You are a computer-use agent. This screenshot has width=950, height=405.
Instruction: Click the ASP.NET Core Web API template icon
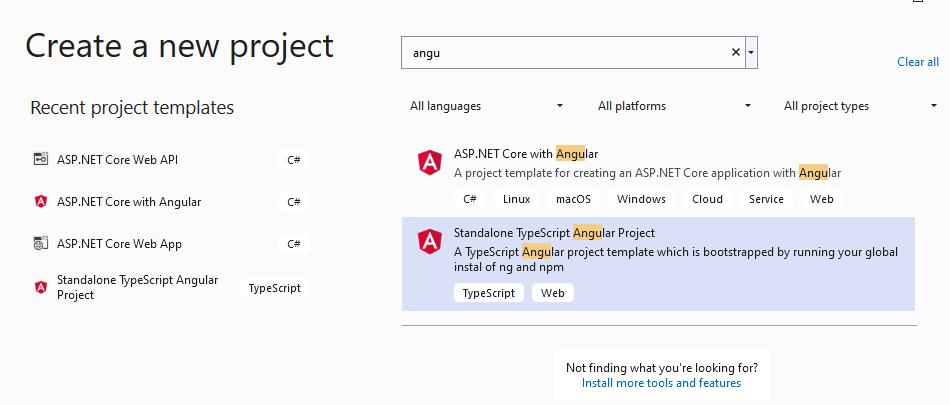click(41, 159)
